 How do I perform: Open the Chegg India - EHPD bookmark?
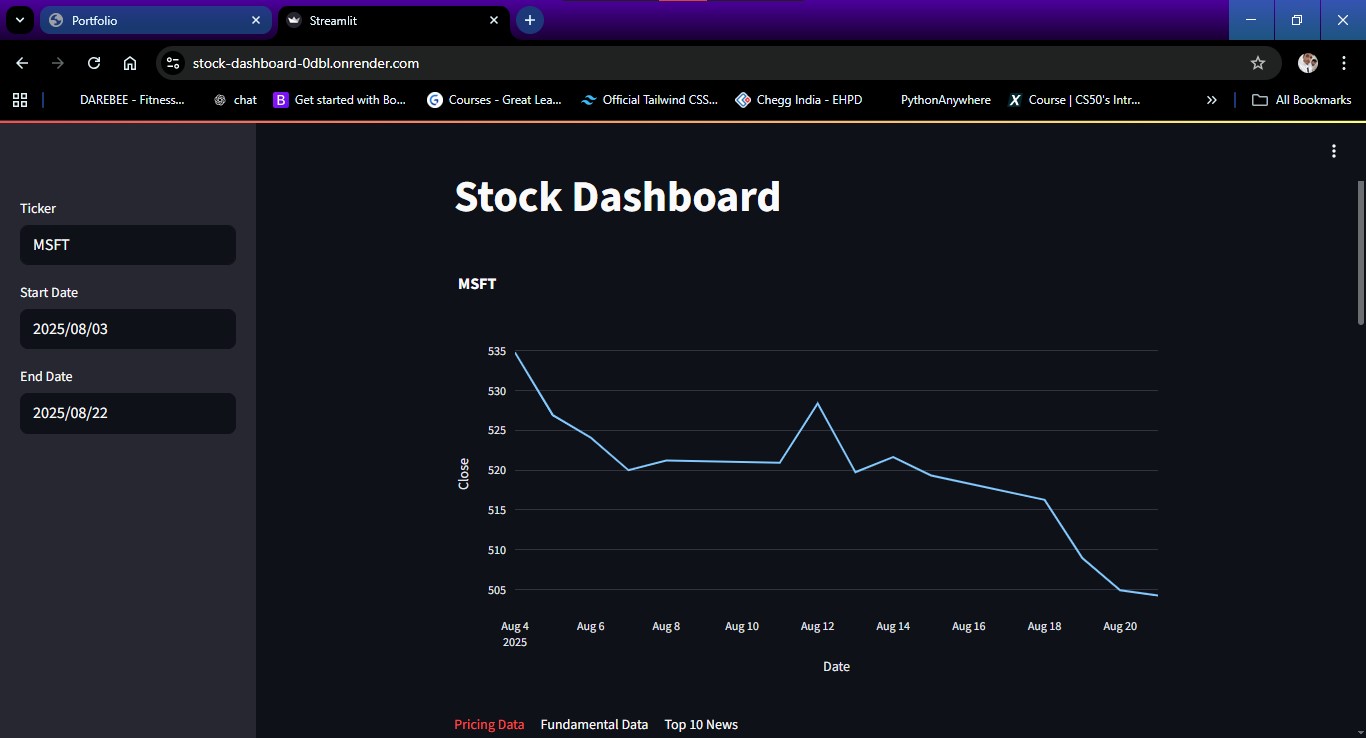tap(798, 99)
